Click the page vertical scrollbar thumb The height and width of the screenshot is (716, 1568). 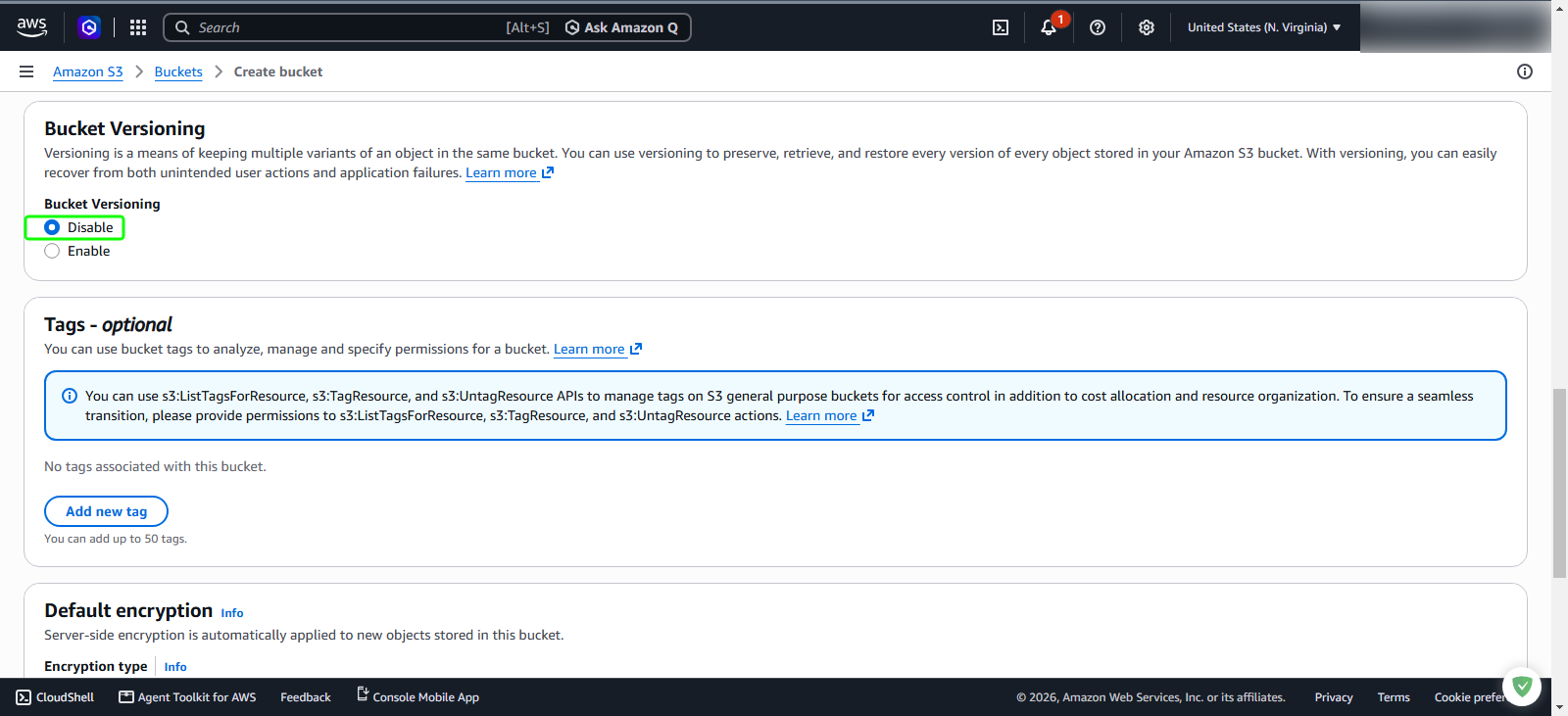tap(1559, 483)
